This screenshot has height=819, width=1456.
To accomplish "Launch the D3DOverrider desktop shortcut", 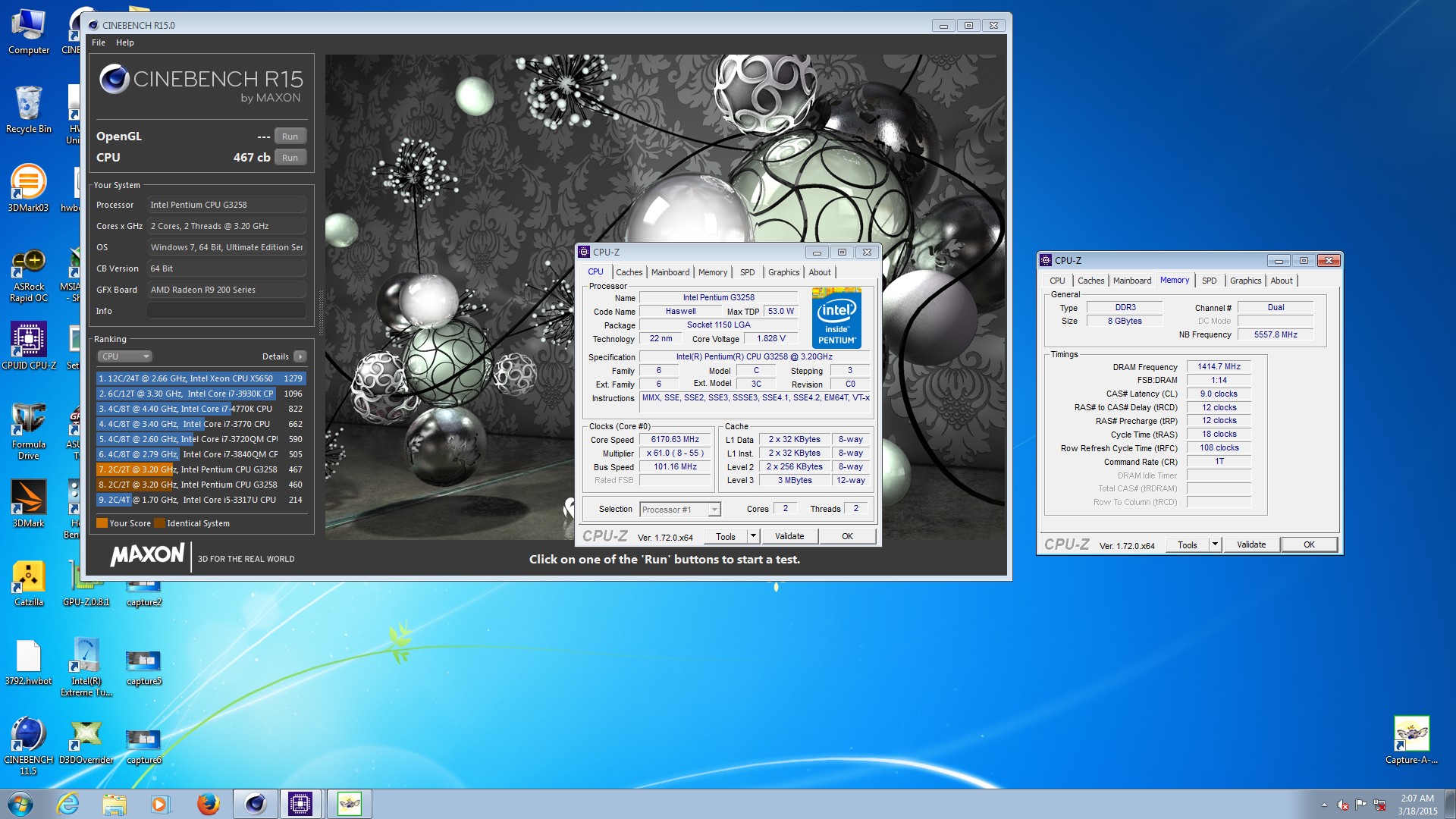I will coord(86,742).
